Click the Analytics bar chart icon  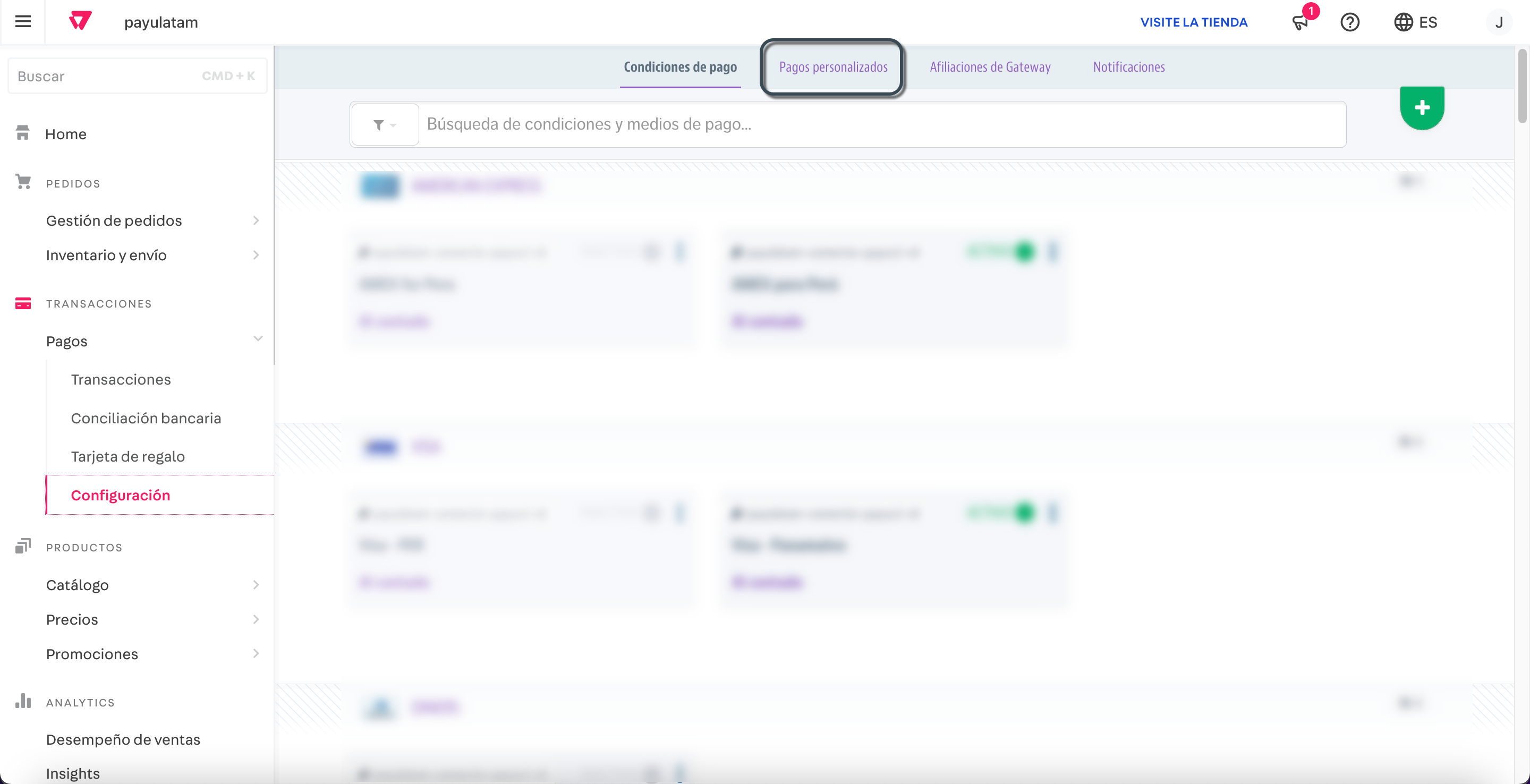pos(22,701)
